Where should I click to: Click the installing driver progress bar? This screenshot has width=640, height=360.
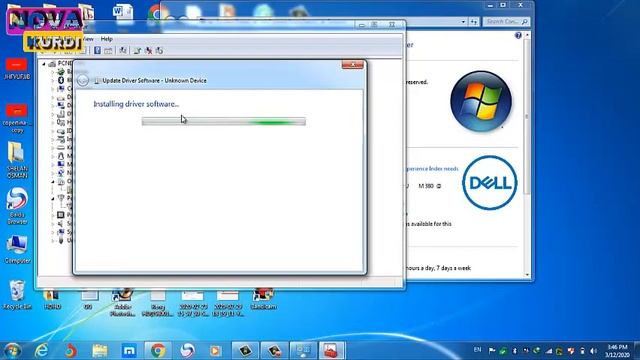(x=224, y=121)
